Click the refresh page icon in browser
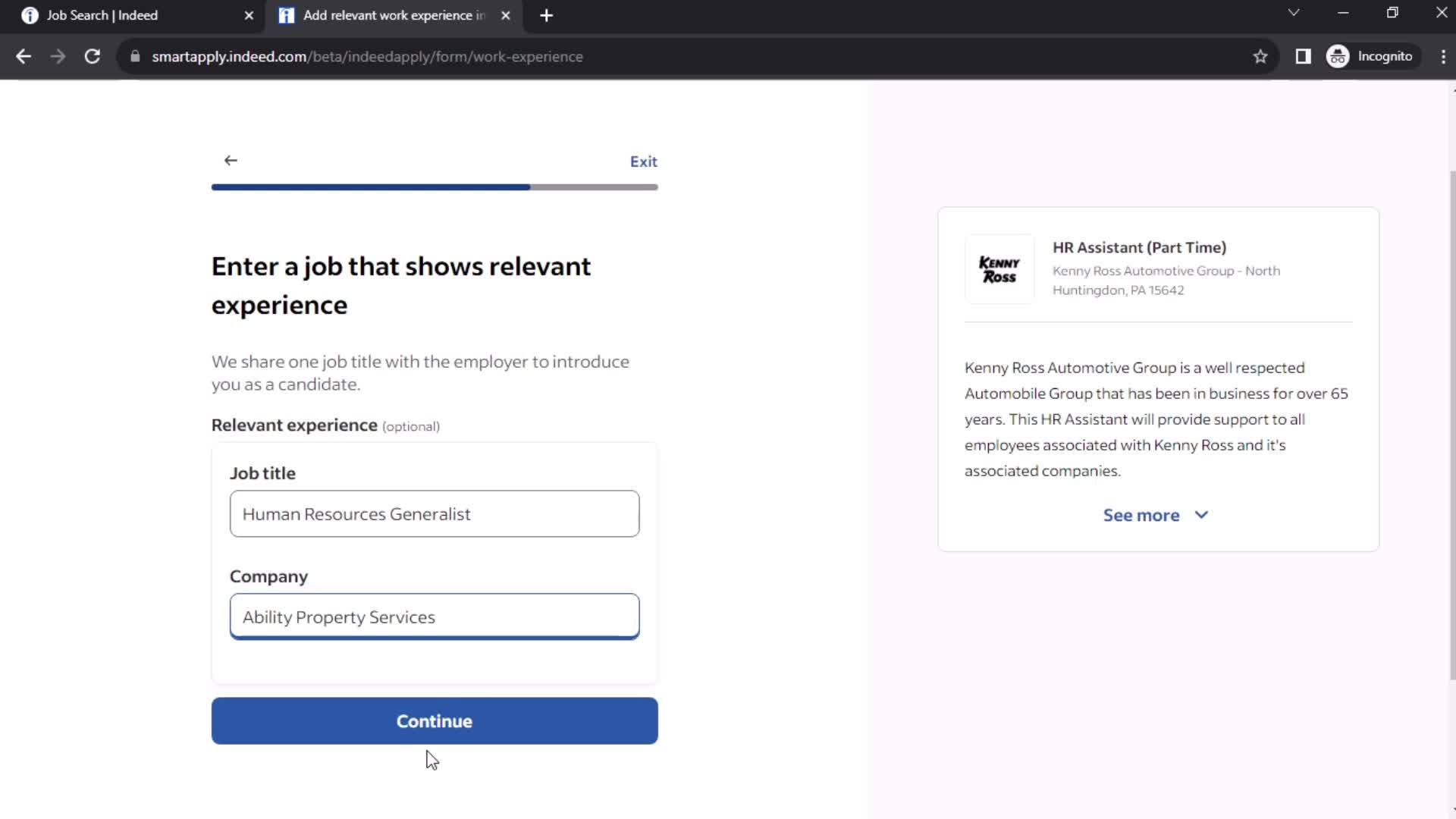 pyautogui.click(x=91, y=55)
